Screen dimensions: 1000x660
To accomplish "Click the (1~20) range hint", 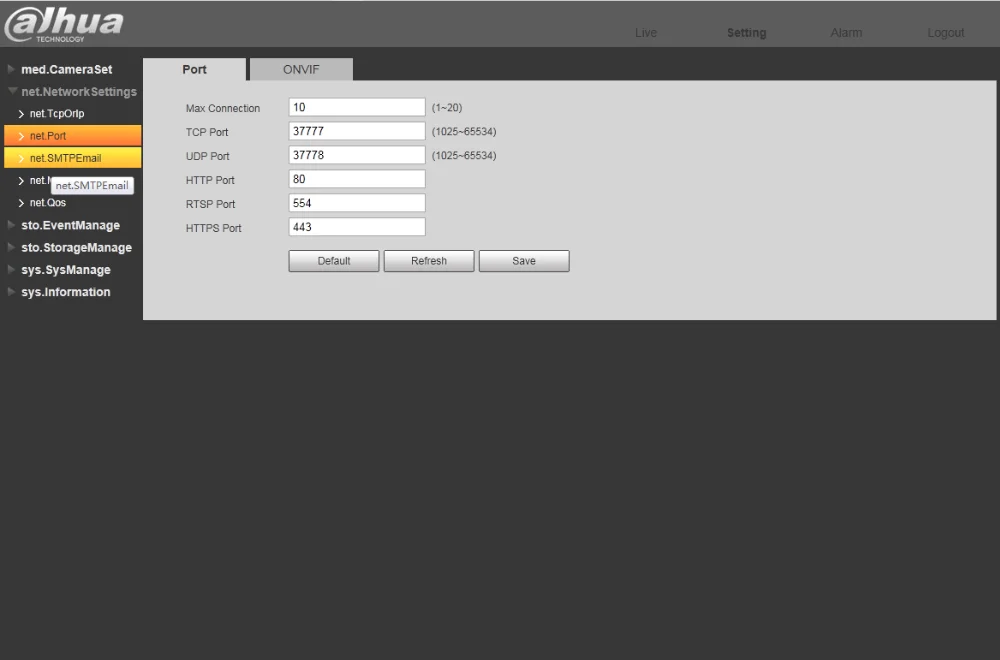I will (x=446, y=108).
